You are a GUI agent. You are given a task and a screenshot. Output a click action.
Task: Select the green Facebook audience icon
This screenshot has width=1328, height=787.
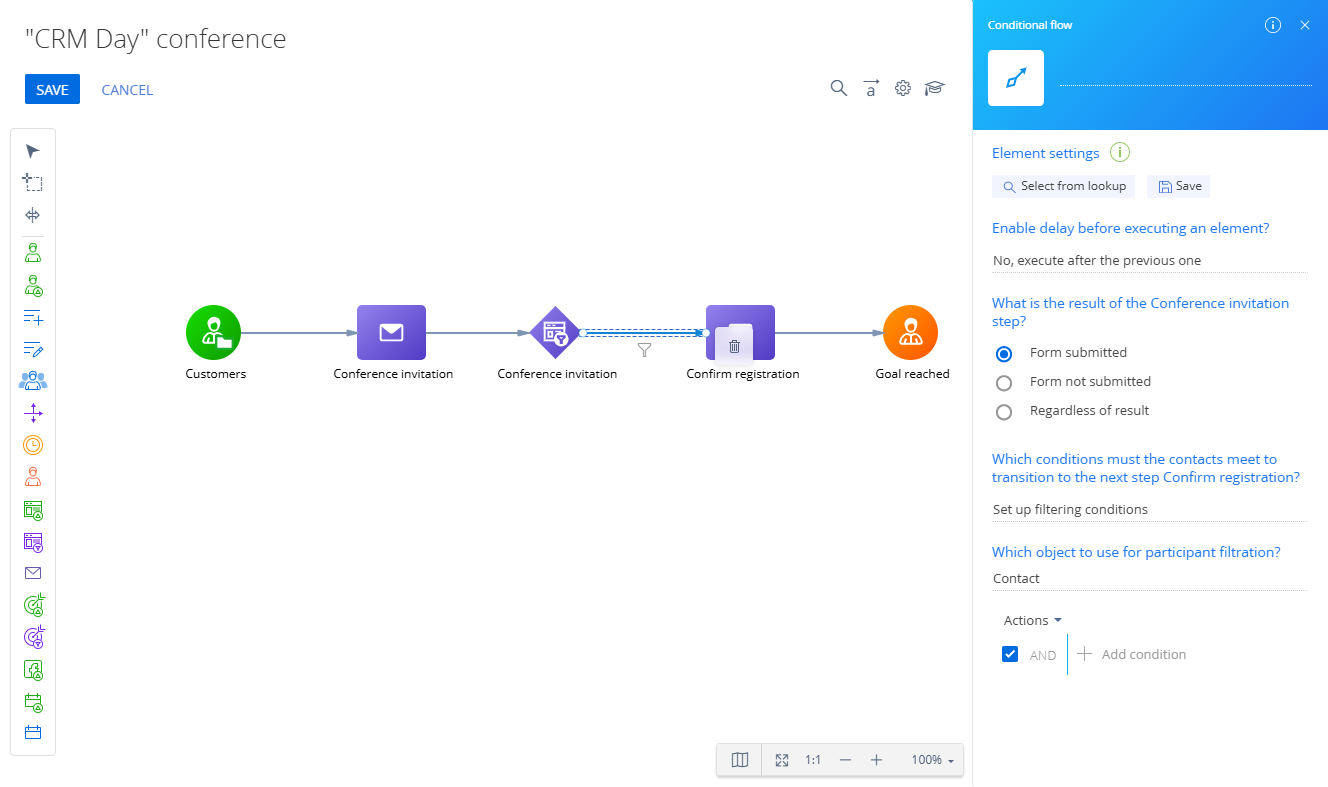coord(33,670)
